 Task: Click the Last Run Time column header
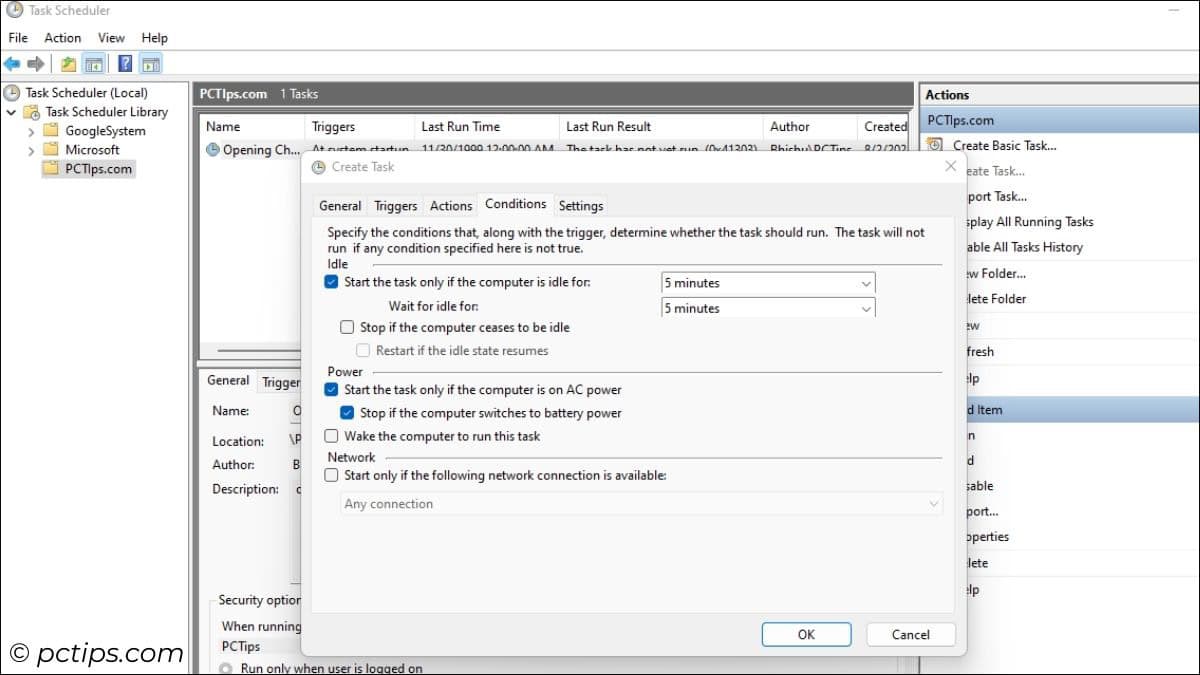487,127
